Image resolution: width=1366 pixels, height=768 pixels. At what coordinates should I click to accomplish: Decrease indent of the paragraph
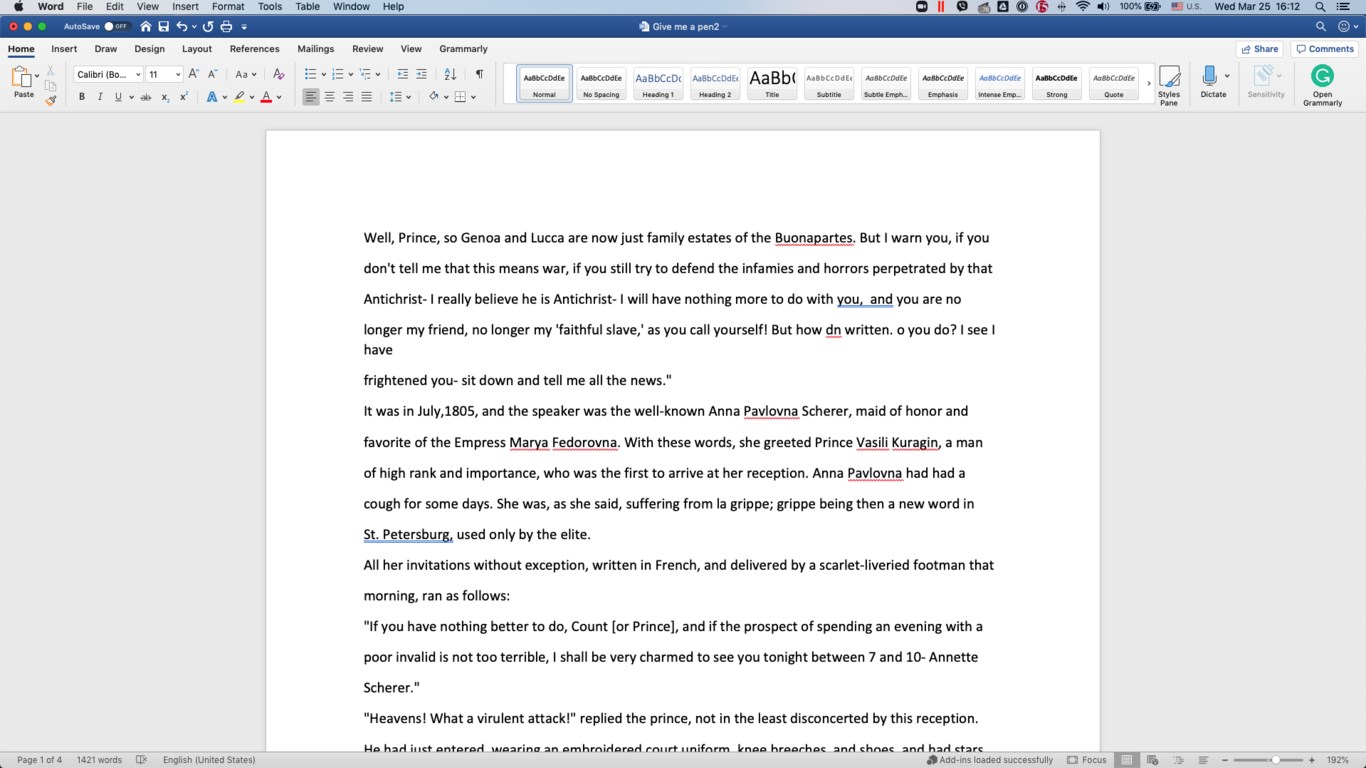(402, 74)
